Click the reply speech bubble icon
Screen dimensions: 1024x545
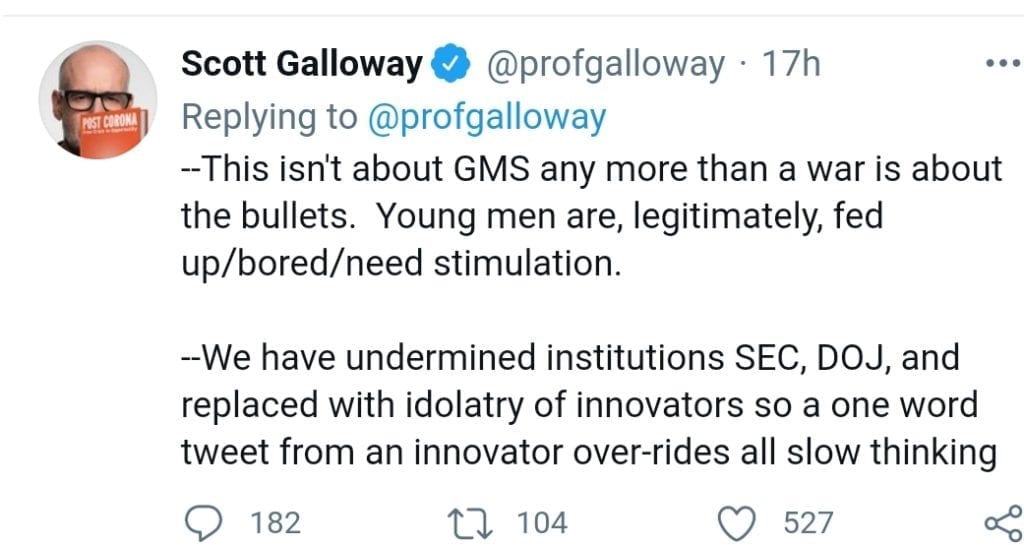tap(205, 523)
